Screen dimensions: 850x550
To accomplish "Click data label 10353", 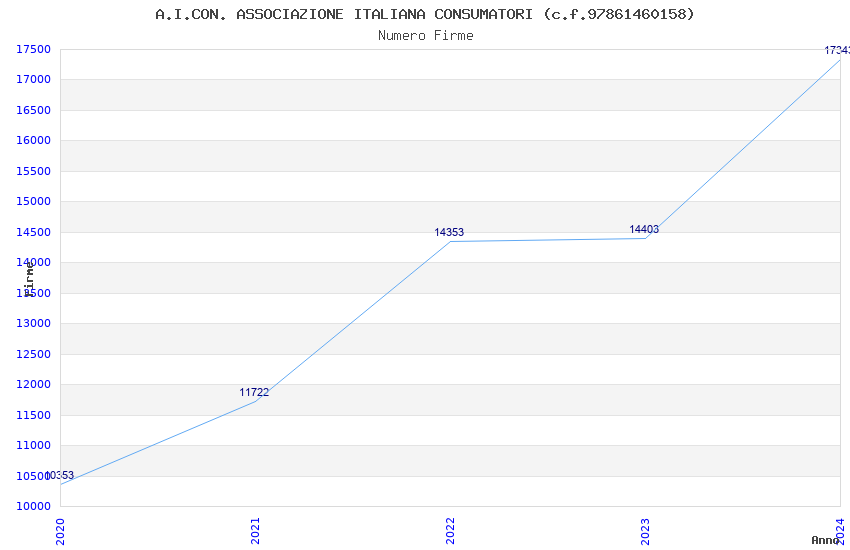I will pyautogui.click(x=59, y=475).
